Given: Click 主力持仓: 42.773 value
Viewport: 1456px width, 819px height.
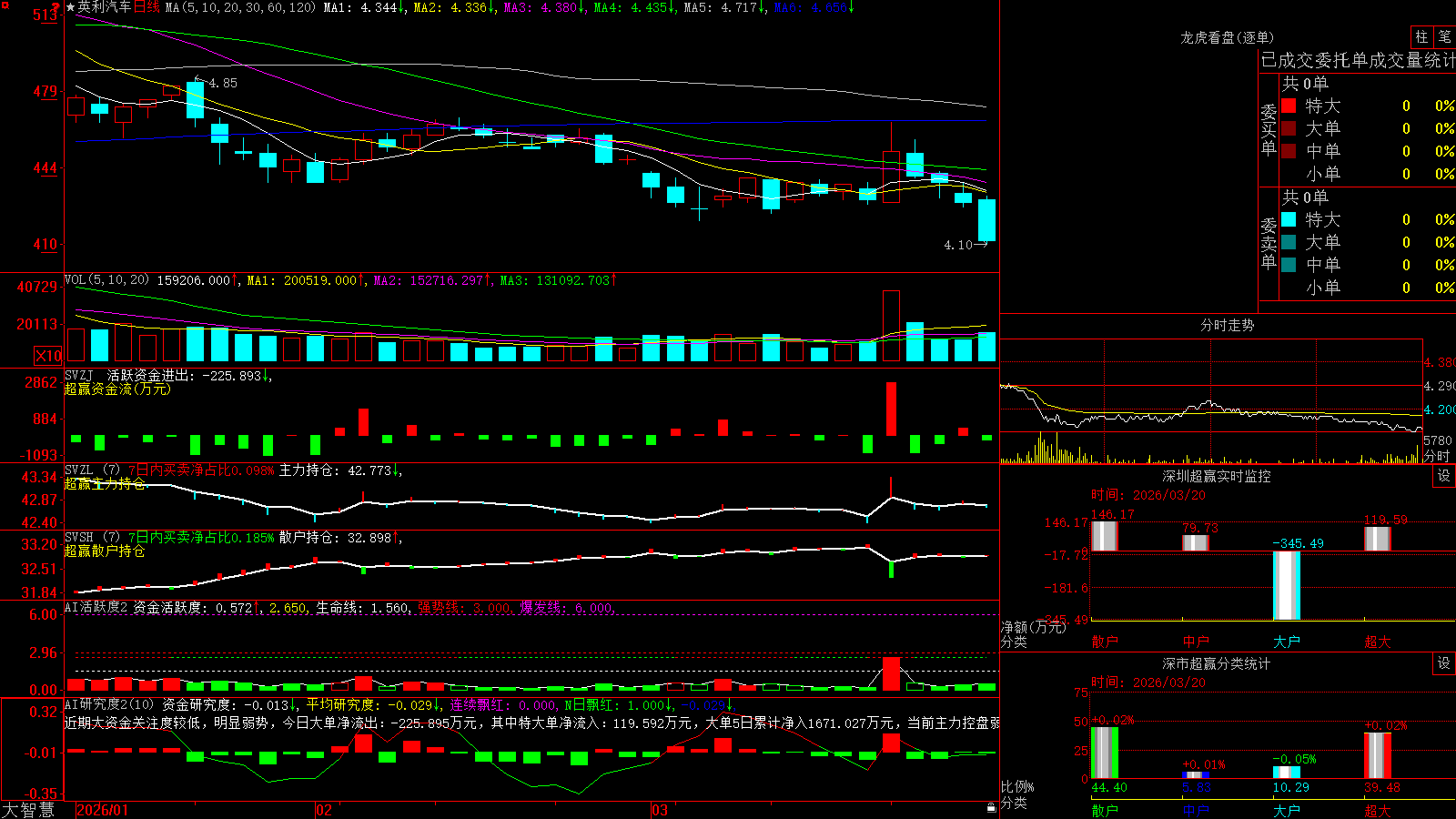Looking at the screenshot, I should (336, 470).
